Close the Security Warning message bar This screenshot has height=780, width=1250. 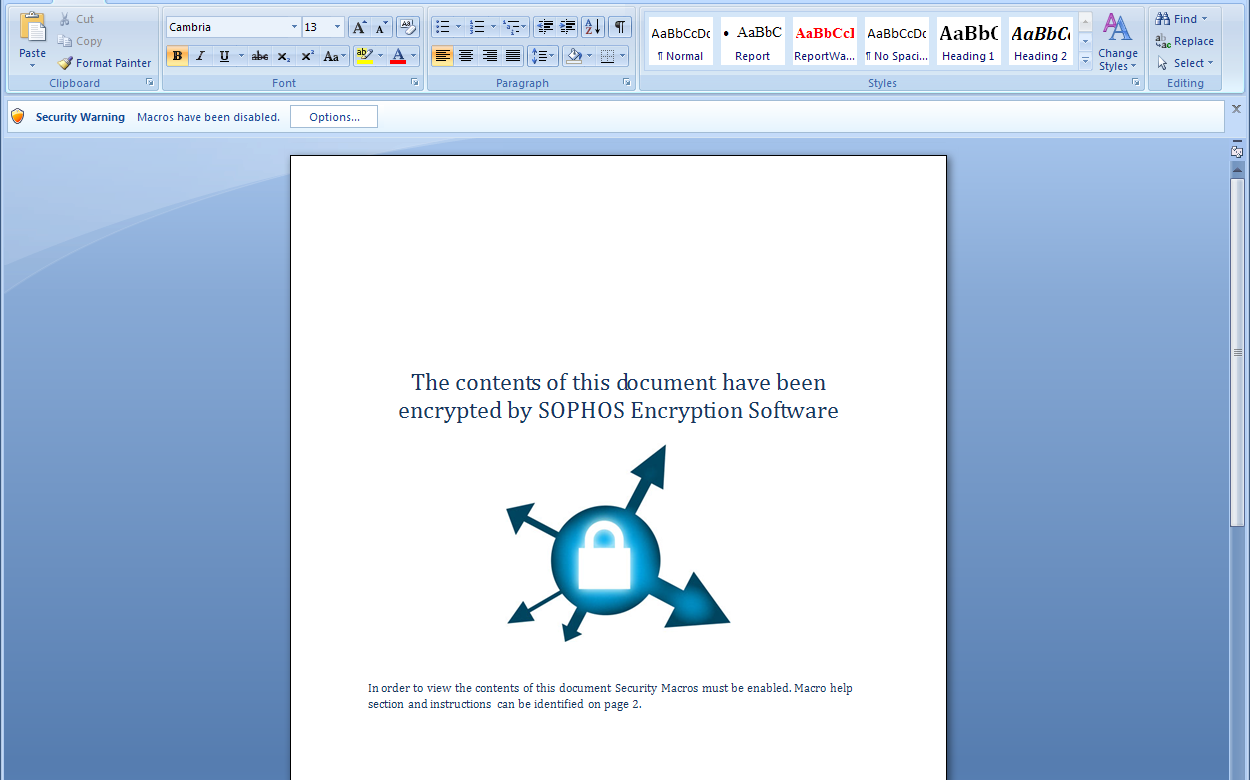1236,109
